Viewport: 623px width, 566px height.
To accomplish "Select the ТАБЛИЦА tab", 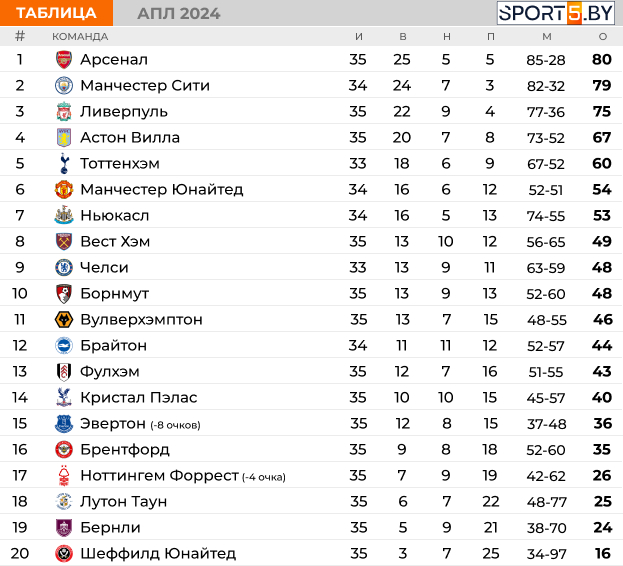I will point(56,13).
